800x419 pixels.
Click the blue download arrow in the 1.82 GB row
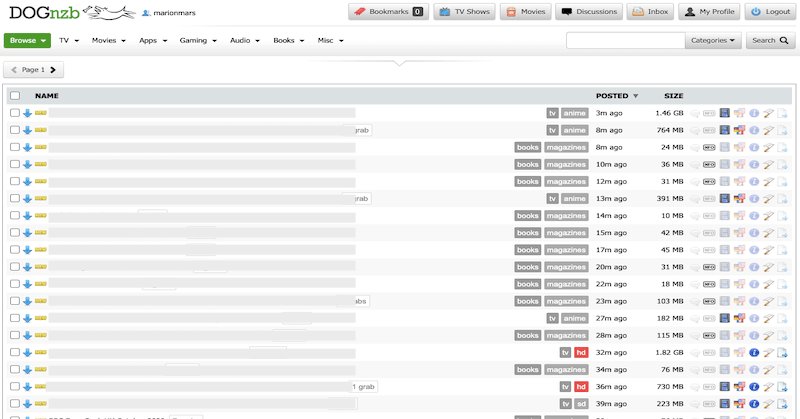click(28, 353)
